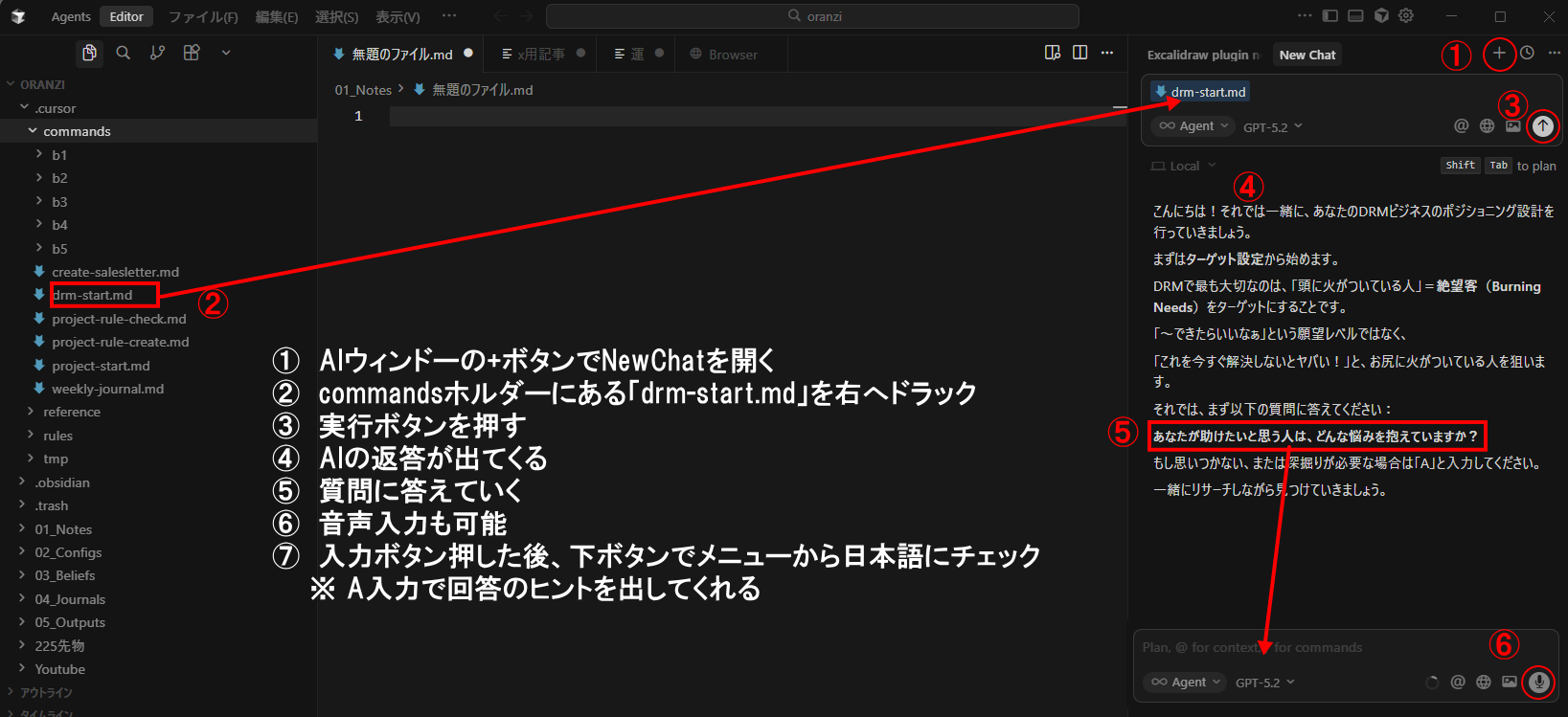Toggle the primary sidebar visibility
The height and width of the screenshot is (717, 1568).
point(1329,16)
